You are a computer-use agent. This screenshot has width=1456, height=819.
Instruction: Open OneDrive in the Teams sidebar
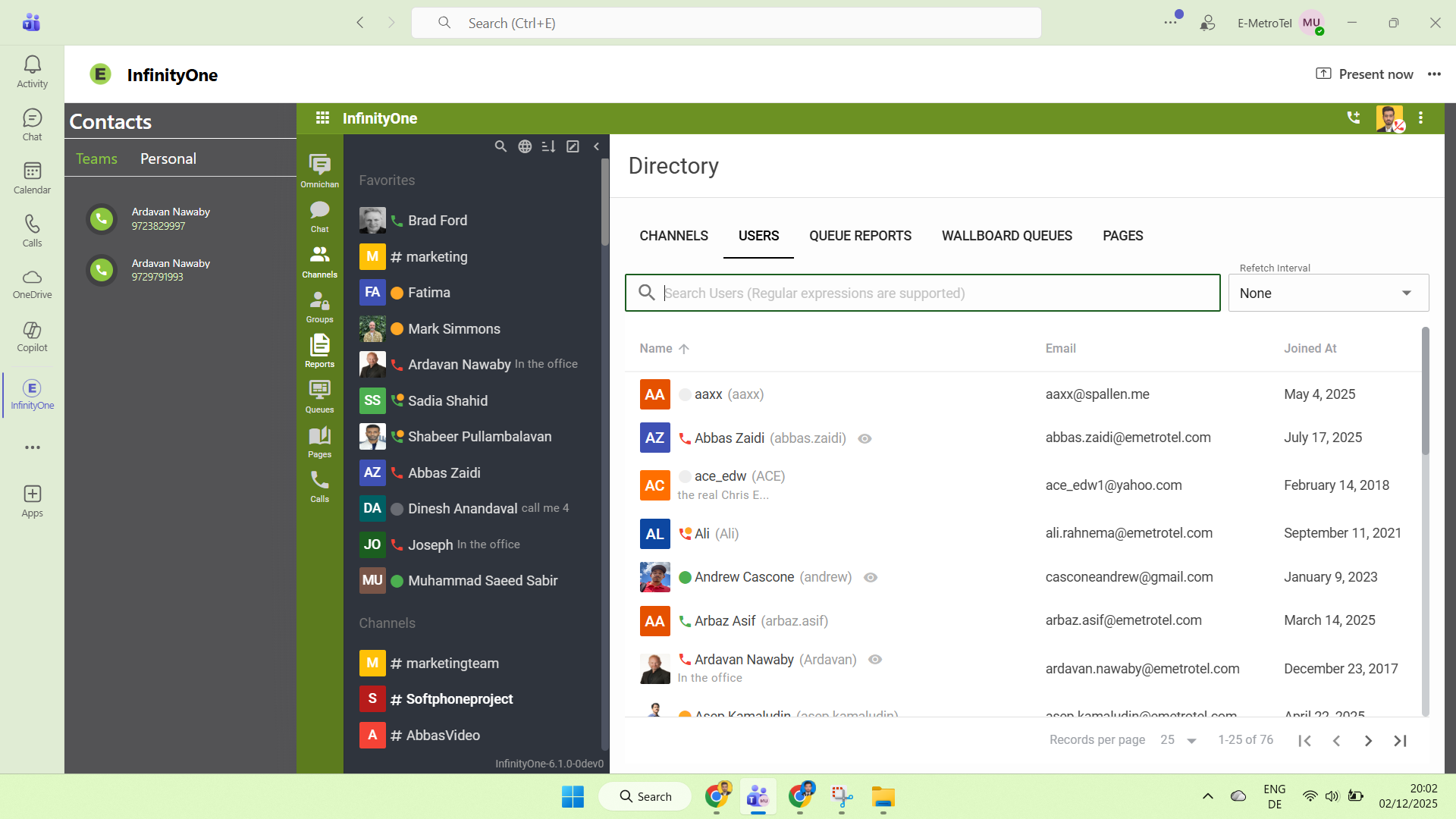(32, 284)
